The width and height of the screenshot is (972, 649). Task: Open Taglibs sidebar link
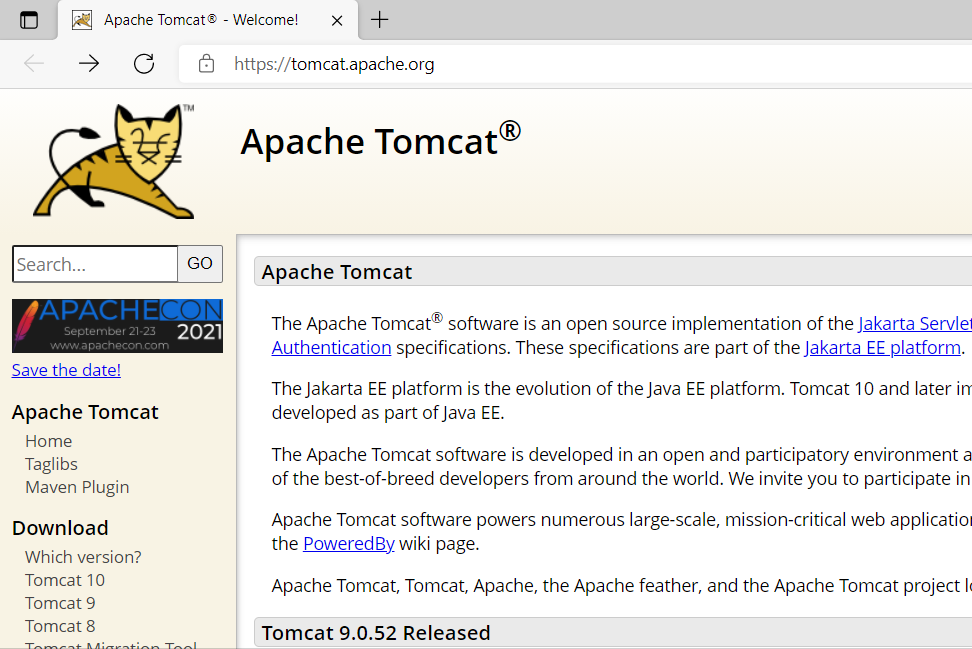(x=51, y=464)
